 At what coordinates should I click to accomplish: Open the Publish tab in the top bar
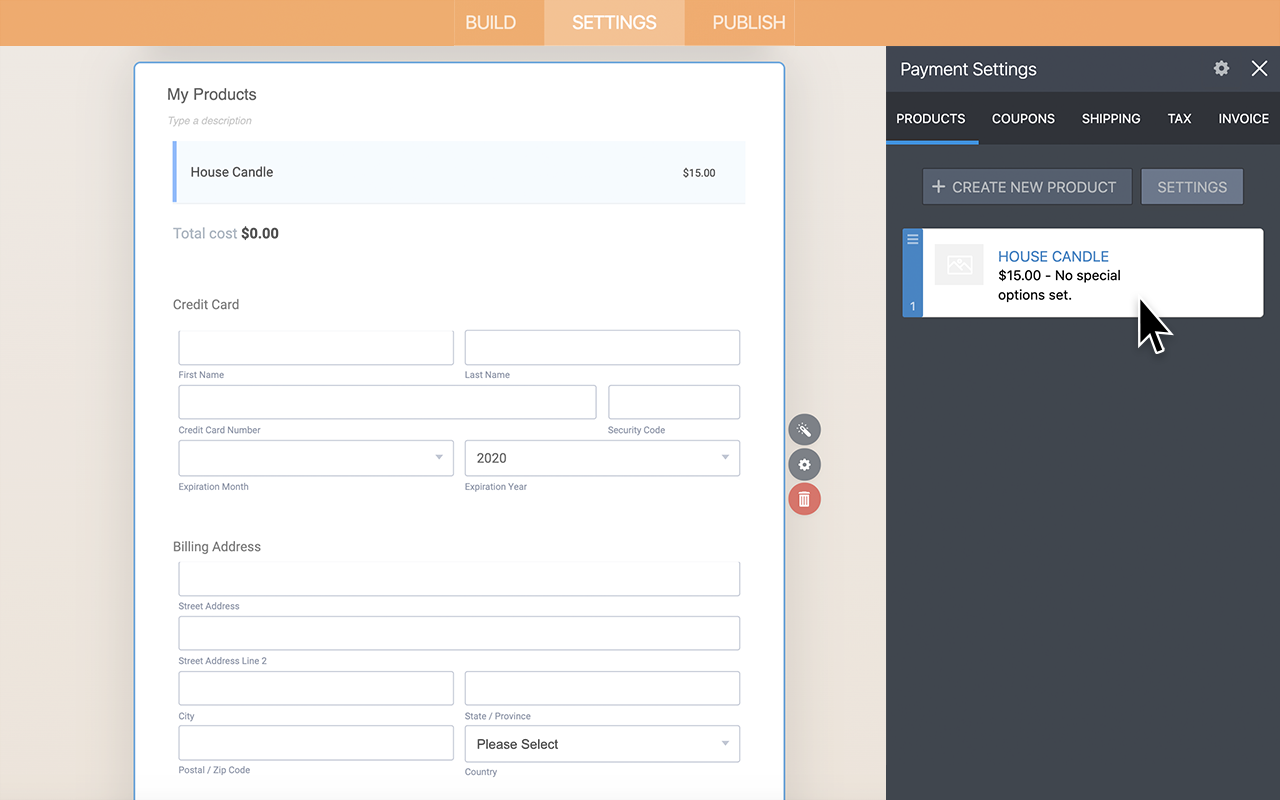coord(748,22)
